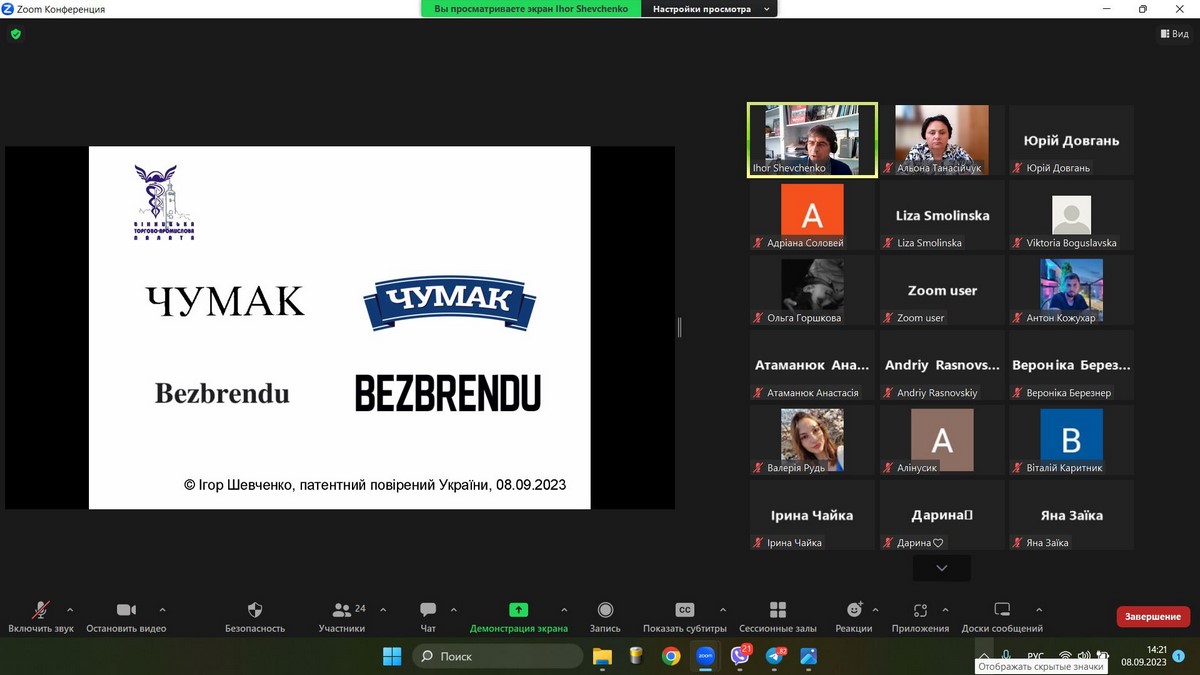
Task: Show more participants with down chevron
Action: pos(941,568)
